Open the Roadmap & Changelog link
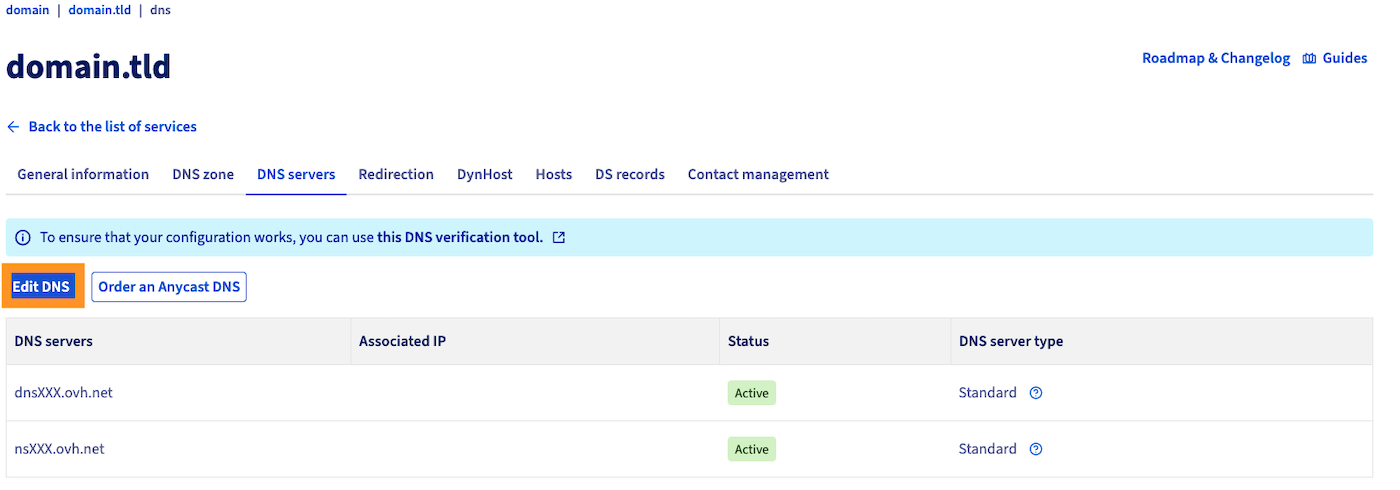The height and width of the screenshot is (490, 1400). (1216, 59)
